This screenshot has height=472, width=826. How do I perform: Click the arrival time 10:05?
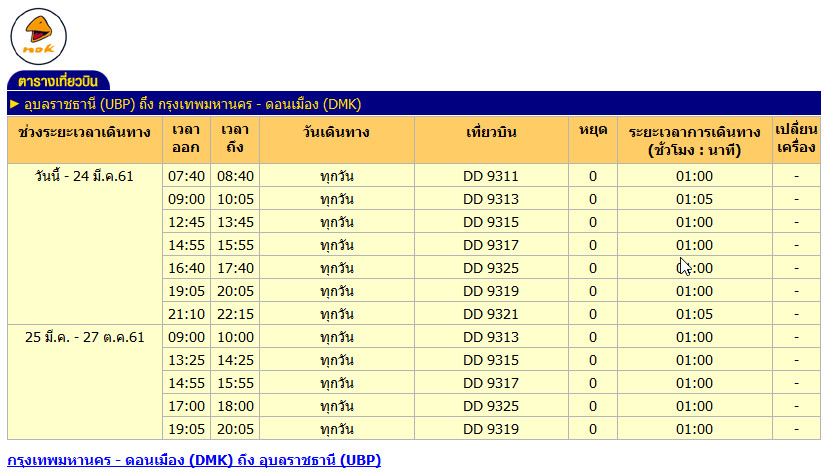click(x=235, y=199)
